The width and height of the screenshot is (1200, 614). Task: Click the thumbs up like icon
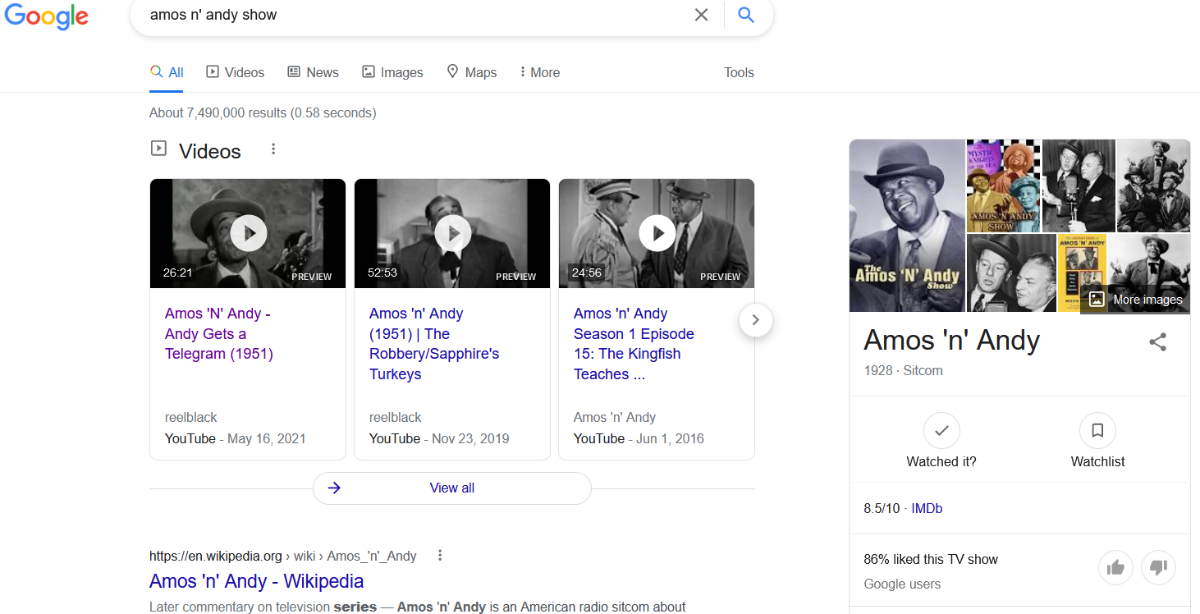coord(1115,568)
